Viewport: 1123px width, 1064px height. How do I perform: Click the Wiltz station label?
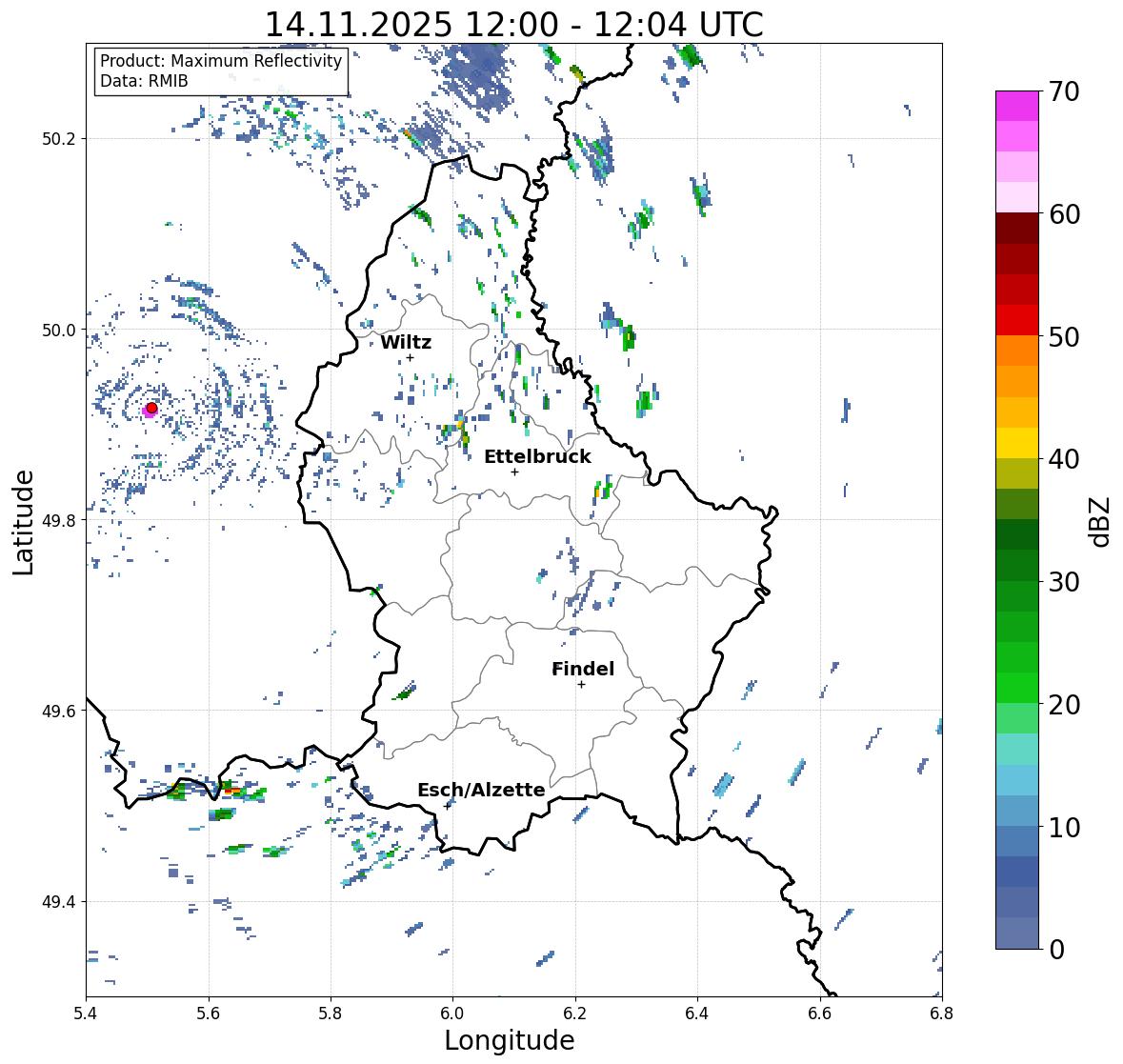(x=406, y=342)
